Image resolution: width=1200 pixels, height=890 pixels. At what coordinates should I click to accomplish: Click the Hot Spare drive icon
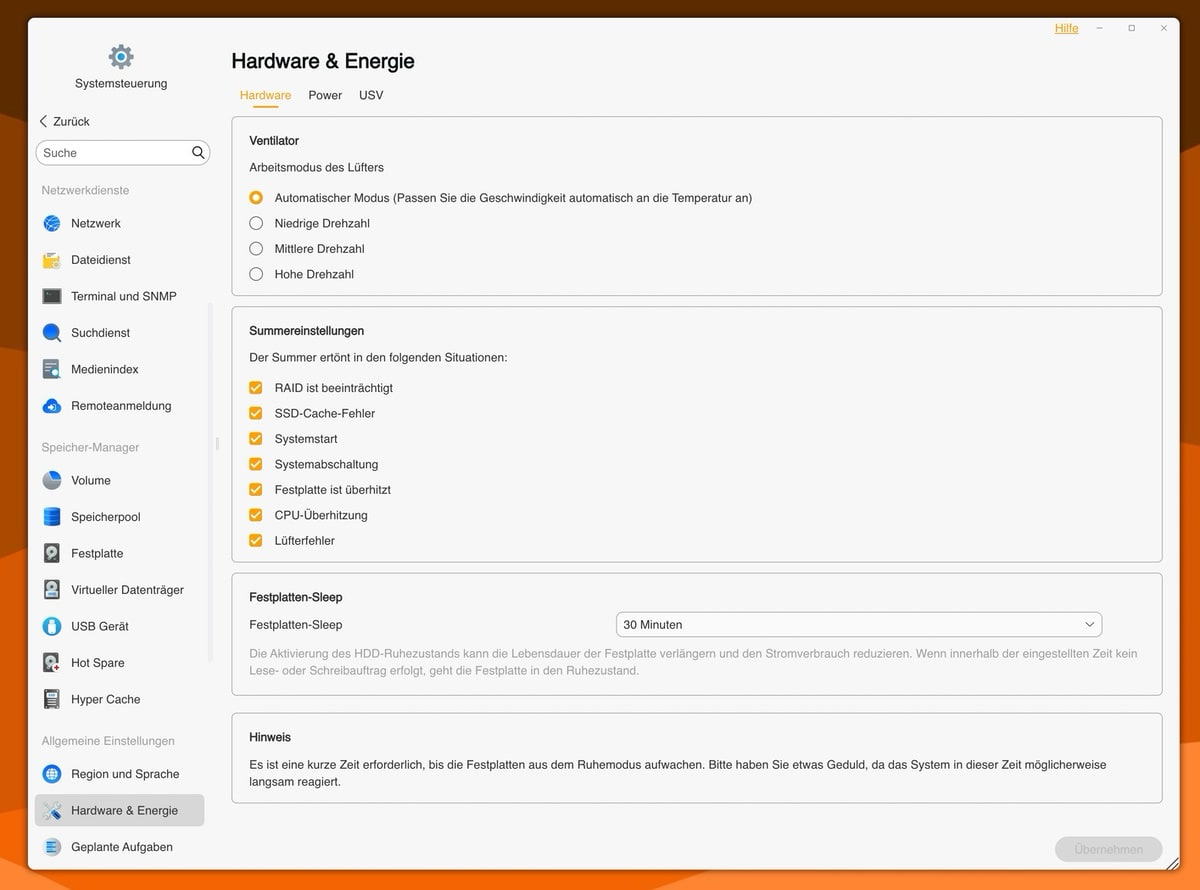[52, 663]
